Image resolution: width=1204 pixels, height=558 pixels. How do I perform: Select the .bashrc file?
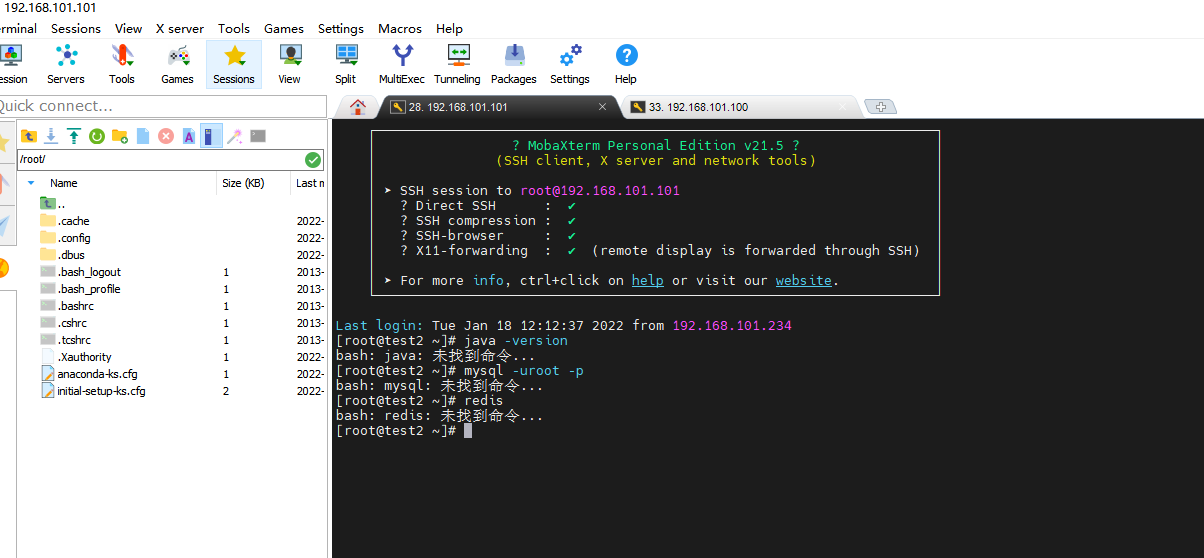(67, 306)
